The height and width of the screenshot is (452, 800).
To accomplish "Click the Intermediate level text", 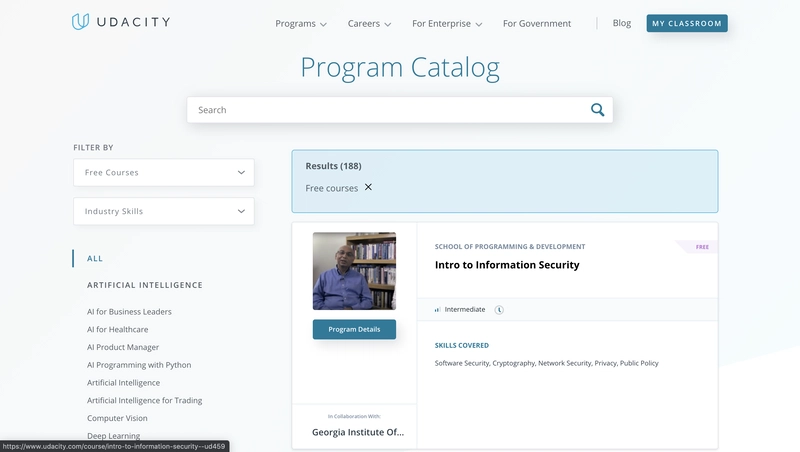I will point(465,310).
